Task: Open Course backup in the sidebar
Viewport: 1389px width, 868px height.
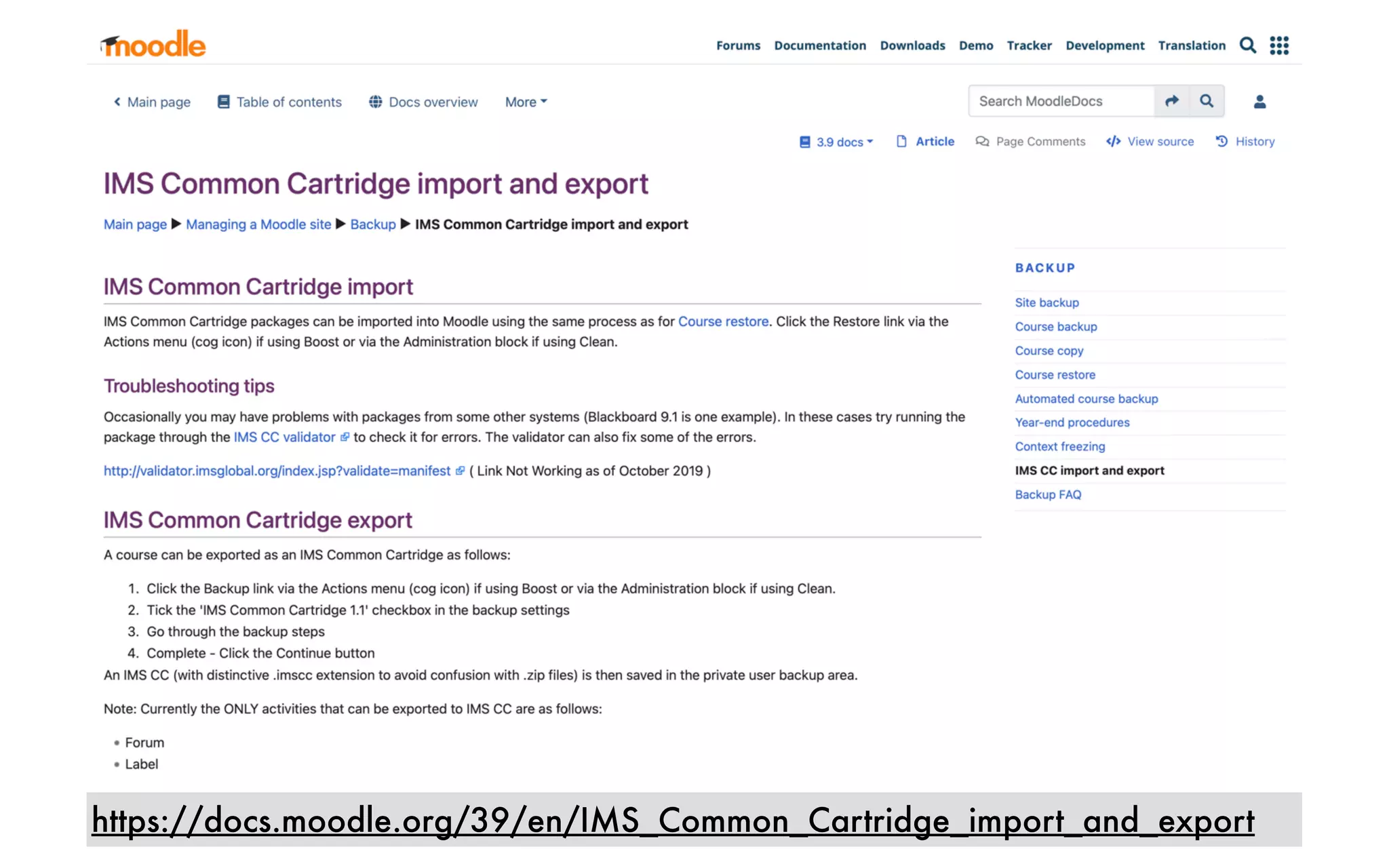Action: point(1056,326)
